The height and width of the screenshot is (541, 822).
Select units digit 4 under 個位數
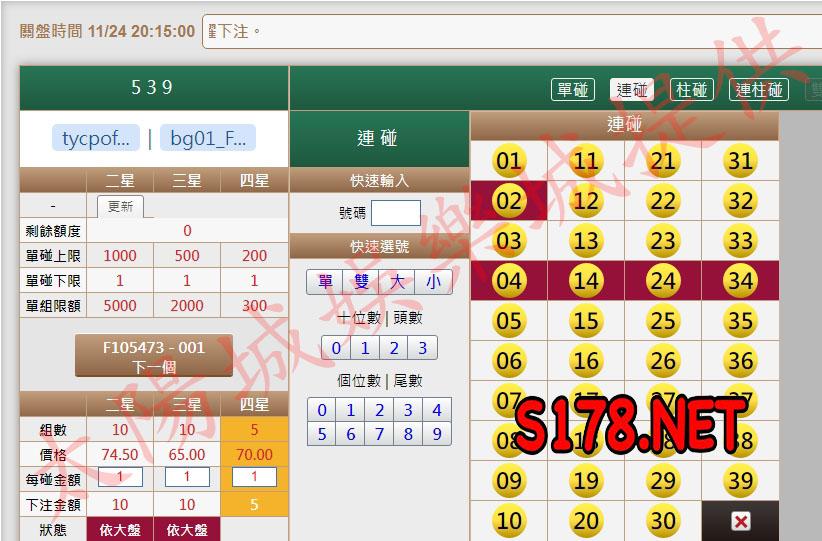pyautogui.click(x=437, y=410)
